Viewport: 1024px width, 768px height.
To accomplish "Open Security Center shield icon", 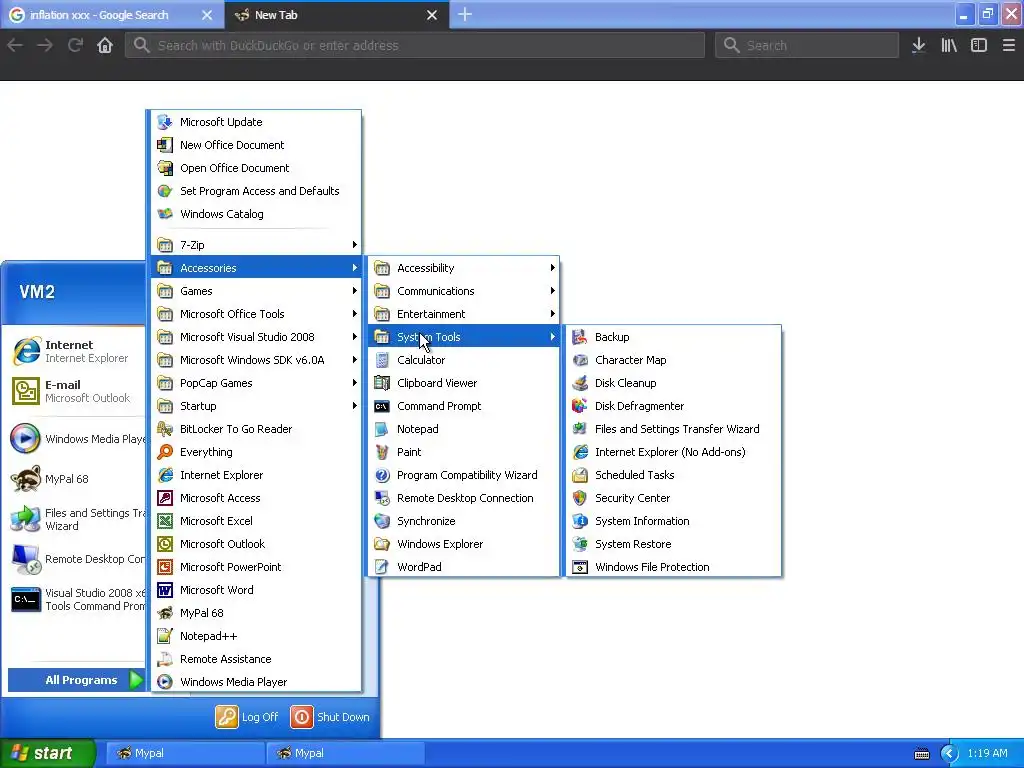I will pyautogui.click(x=580, y=498).
